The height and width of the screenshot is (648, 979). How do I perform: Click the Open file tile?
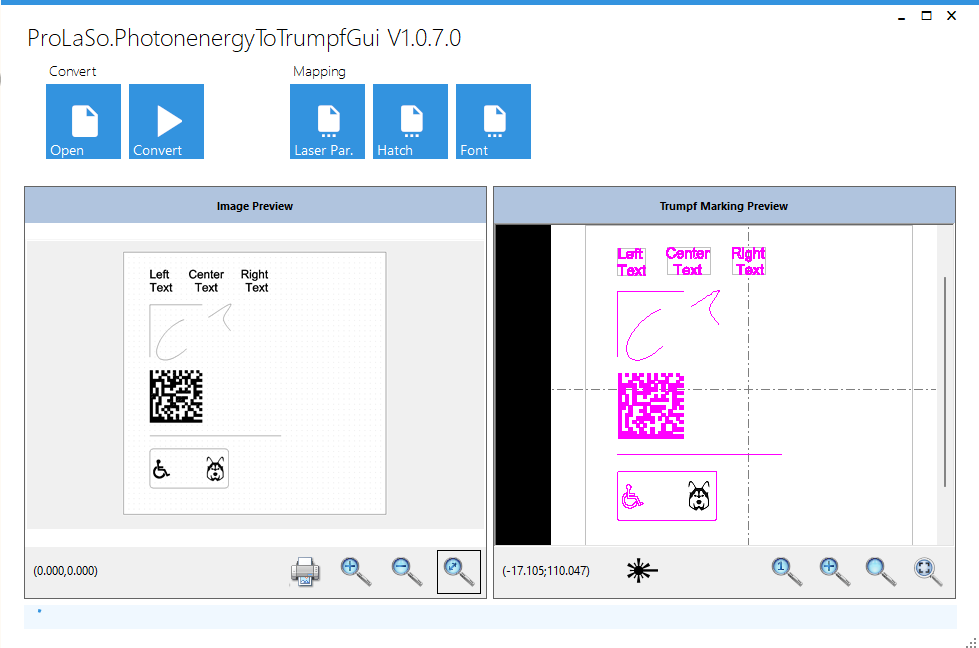tap(83, 121)
